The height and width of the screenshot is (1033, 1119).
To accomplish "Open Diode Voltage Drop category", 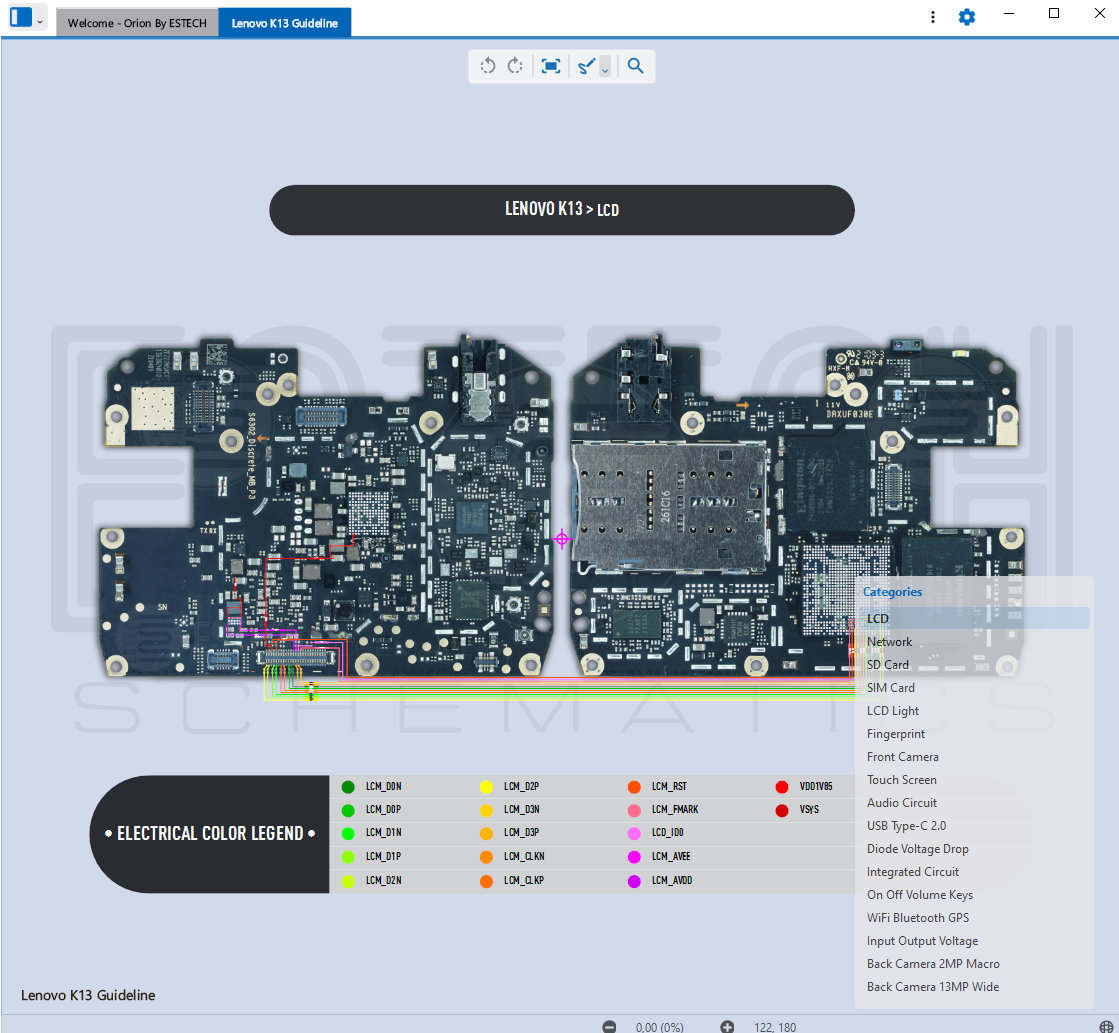I will point(974,849).
